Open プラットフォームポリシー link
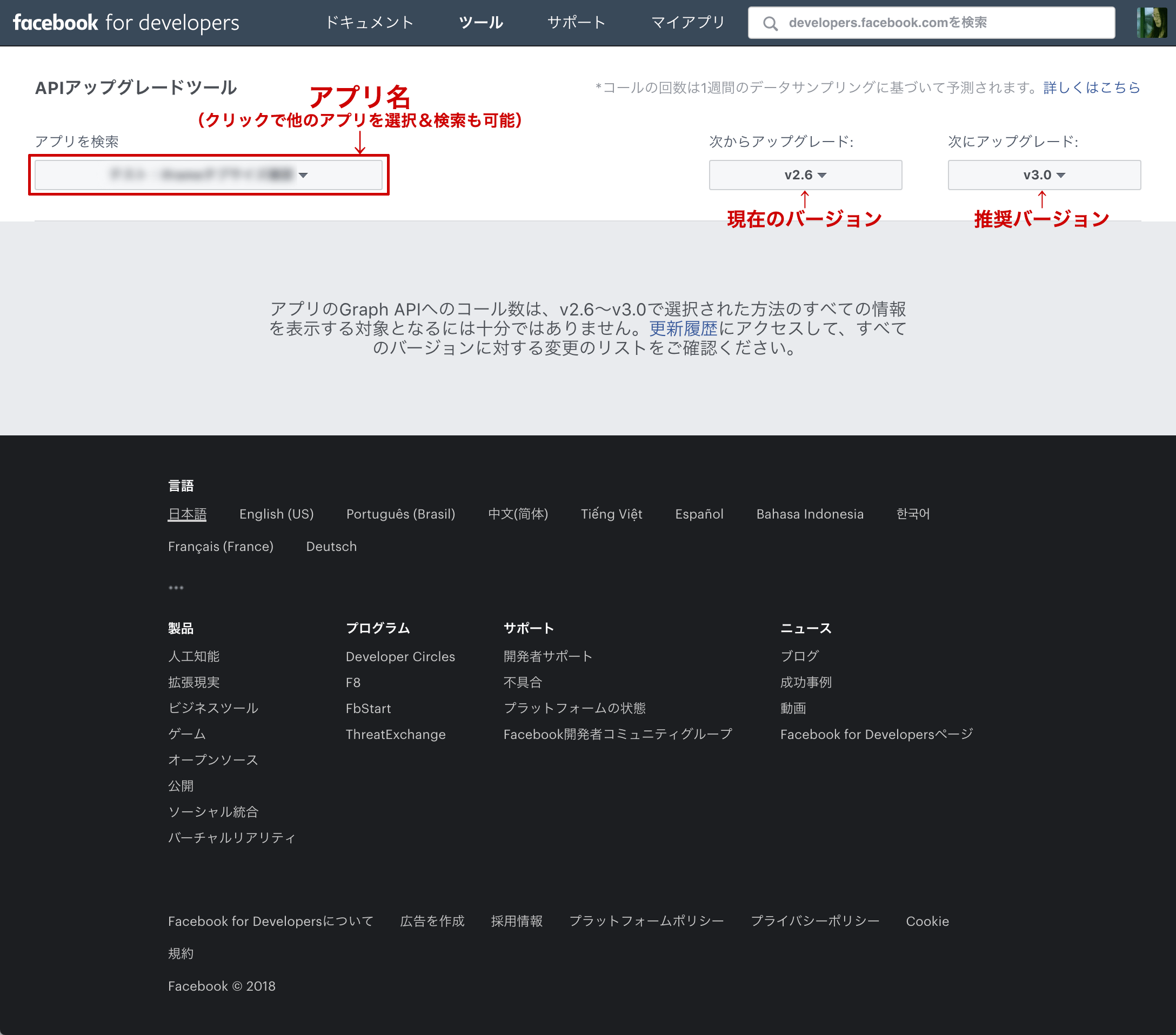The height and width of the screenshot is (1035, 1176). tap(646, 921)
